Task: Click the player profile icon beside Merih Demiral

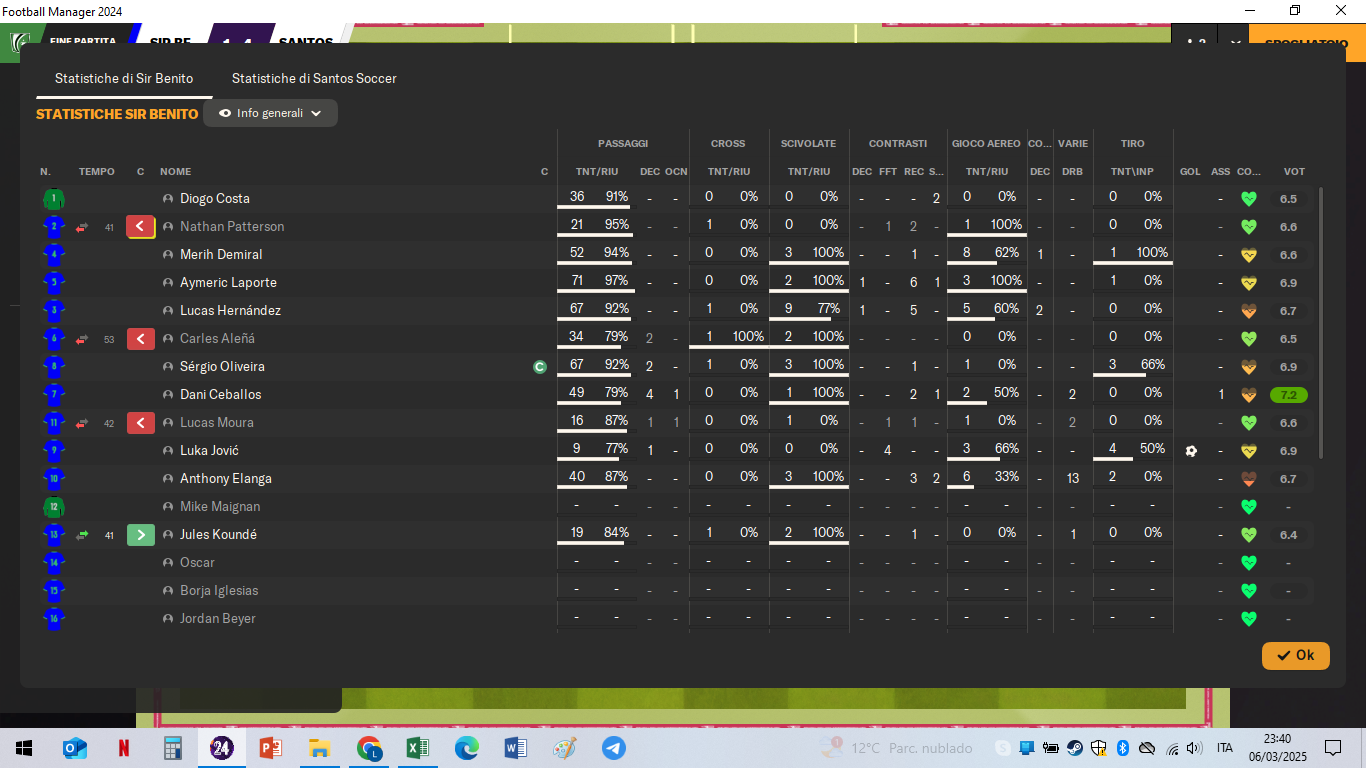Action: pyautogui.click(x=168, y=255)
